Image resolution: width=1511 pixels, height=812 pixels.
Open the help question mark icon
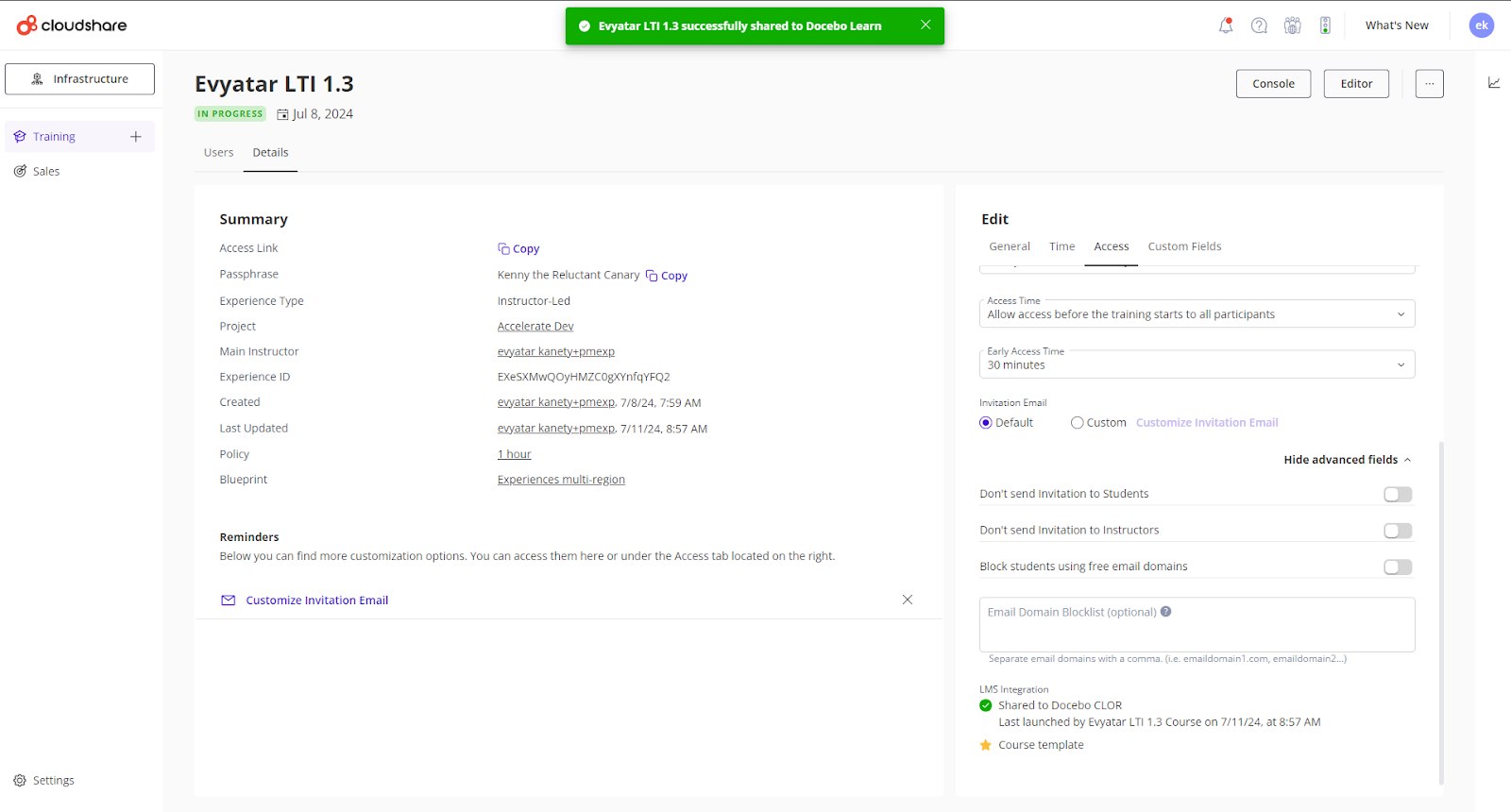1259,25
